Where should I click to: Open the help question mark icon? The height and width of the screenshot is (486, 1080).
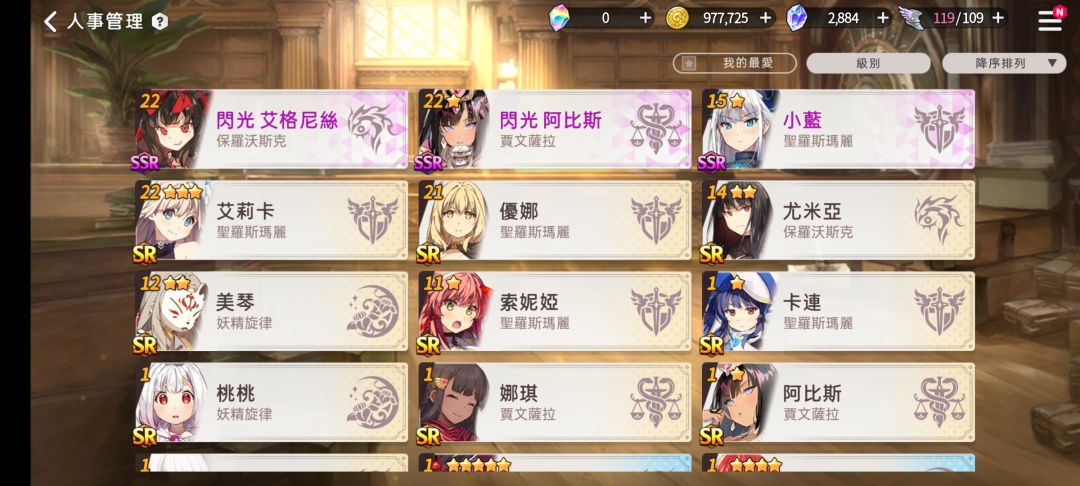coord(160,21)
